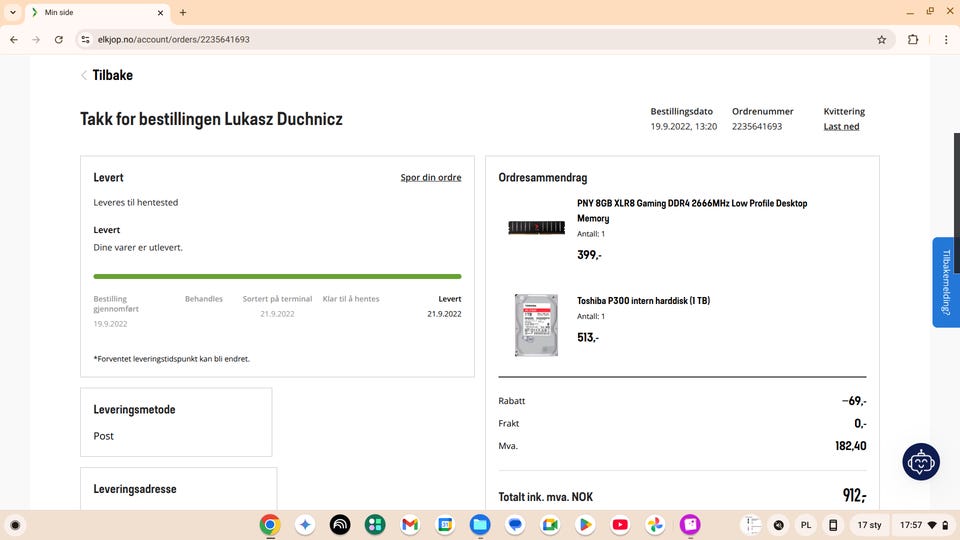
Task: Open the tote holding space icon
Action: click(751, 525)
